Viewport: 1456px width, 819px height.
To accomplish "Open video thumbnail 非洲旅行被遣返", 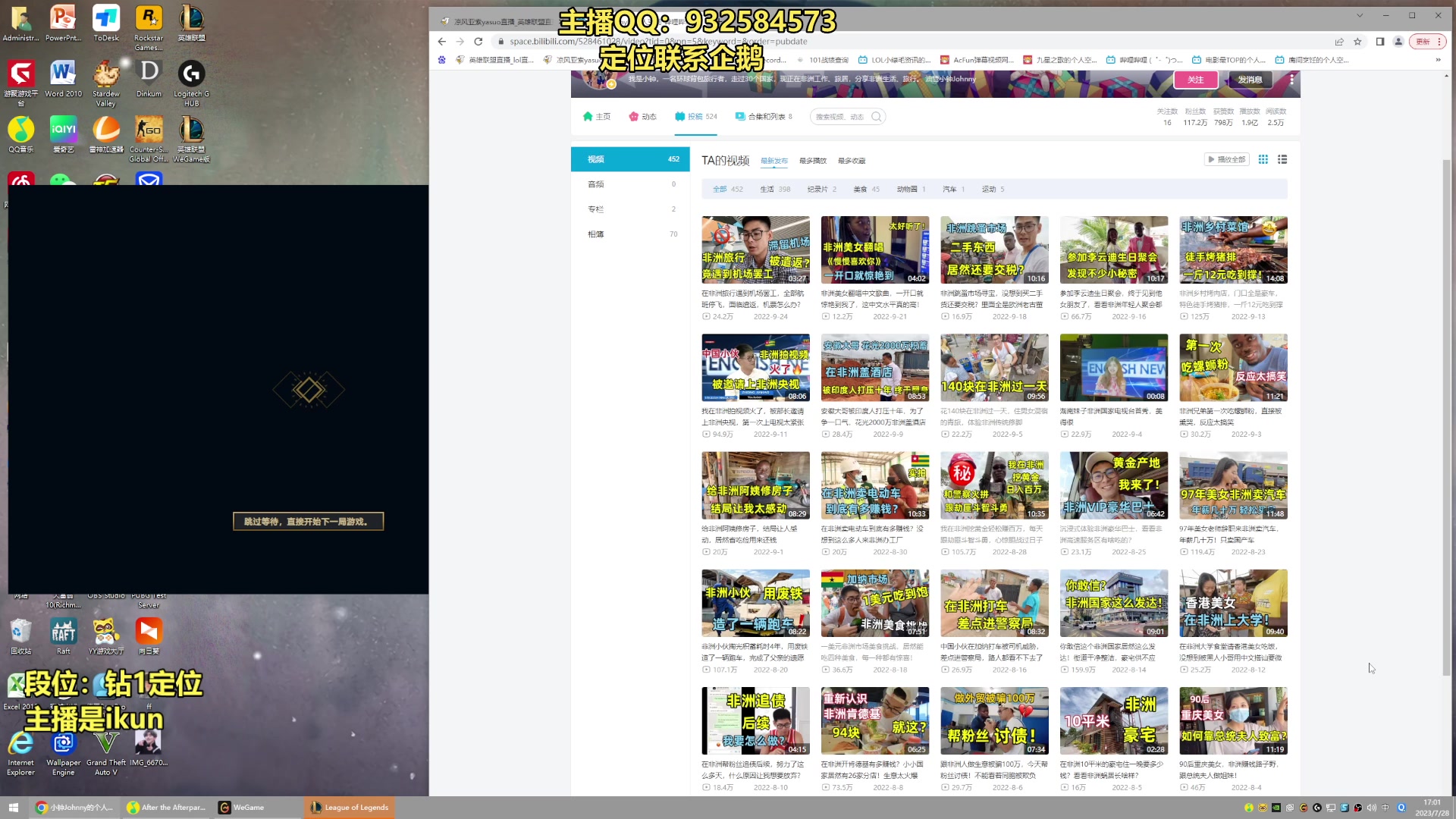I will click(755, 250).
